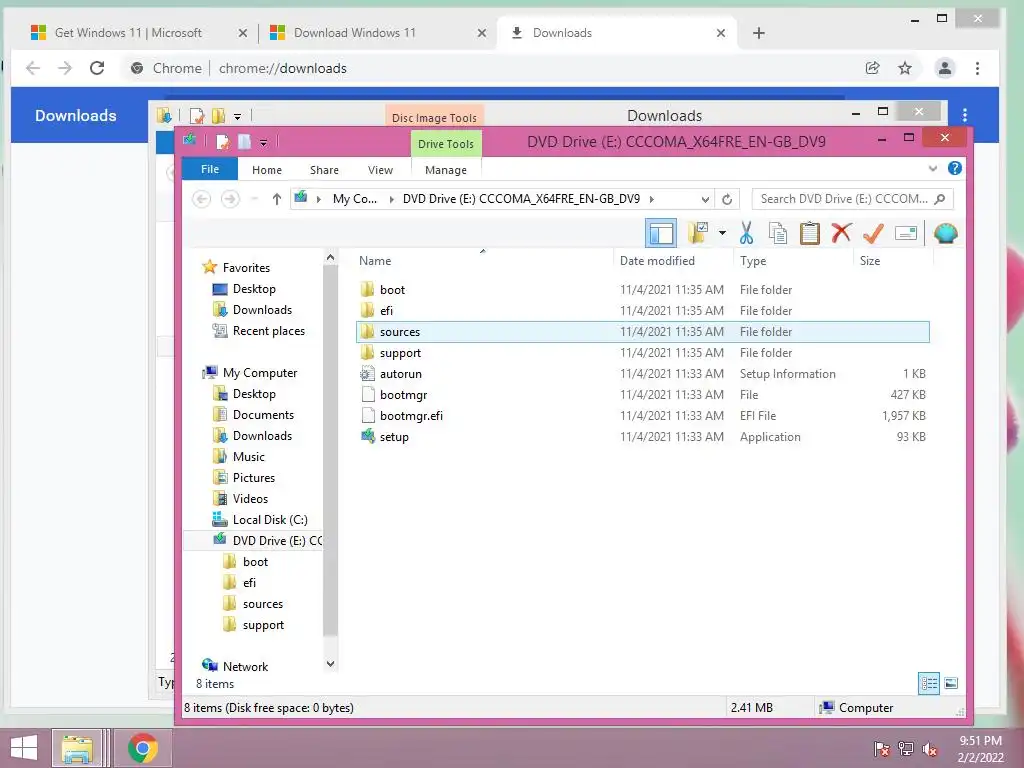The height and width of the screenshot is (768, 1024).
Task: Go up one folder level arrow
Action: pyautogui.click(x=276, y=199)
